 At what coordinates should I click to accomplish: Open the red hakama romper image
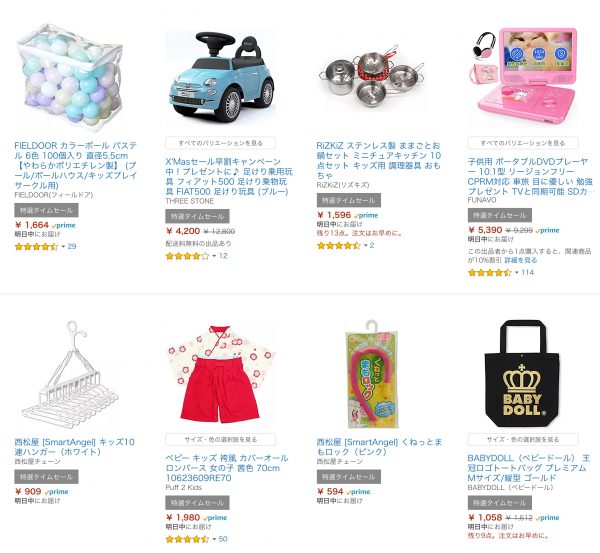tap(221, 374)
